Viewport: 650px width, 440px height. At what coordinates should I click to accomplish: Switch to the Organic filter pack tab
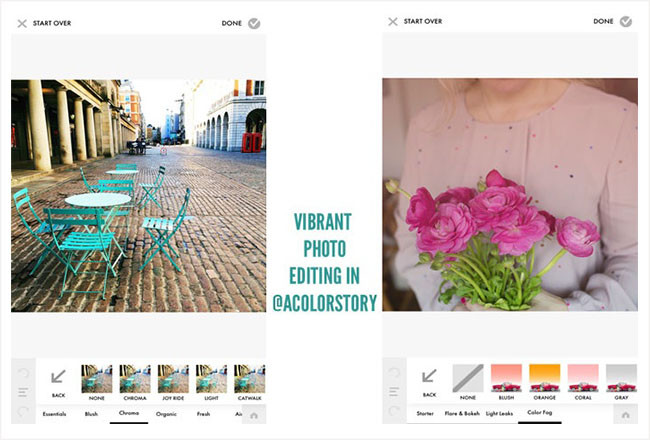pos(166,414)
